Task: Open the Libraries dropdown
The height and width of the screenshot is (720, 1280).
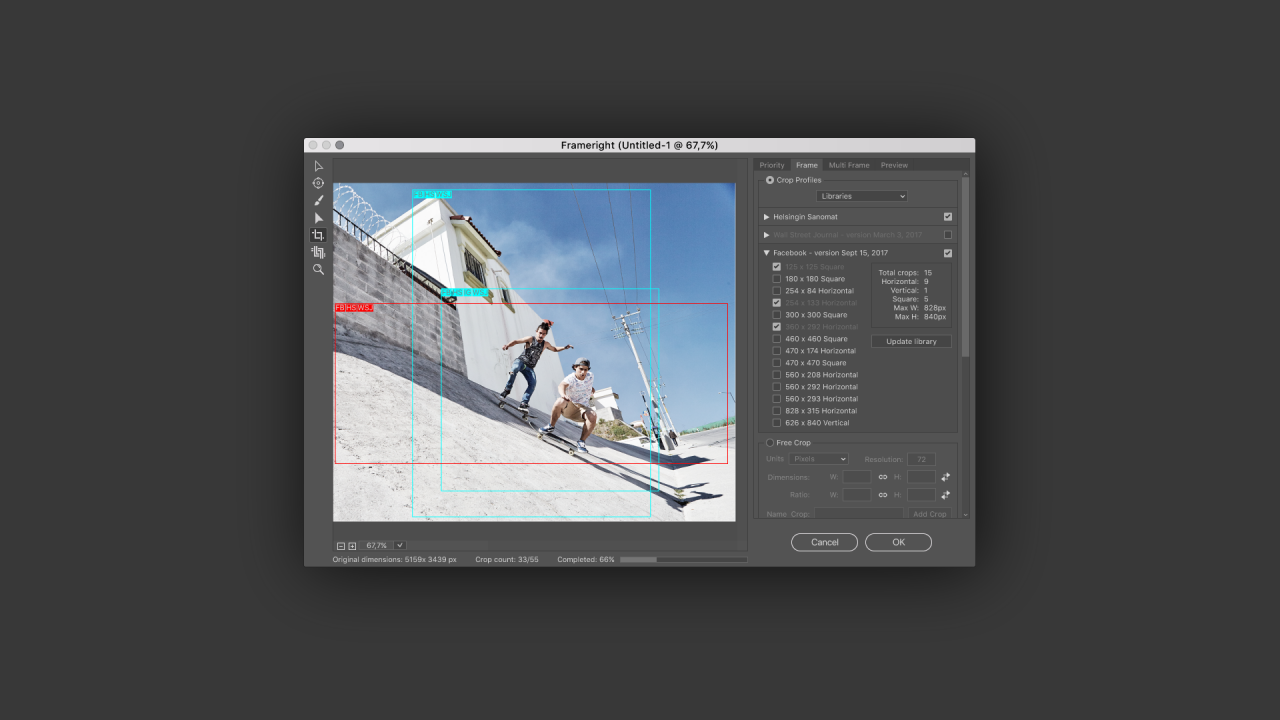Action: (x=861, y=196)
